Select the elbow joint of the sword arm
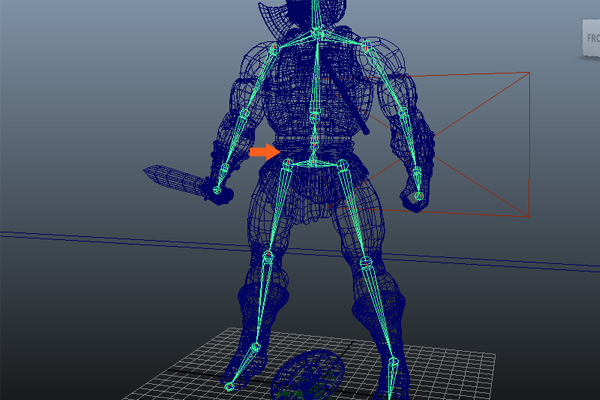Image resolution: width=600 pixels, height=400 pixels. [x=245, y=113]
